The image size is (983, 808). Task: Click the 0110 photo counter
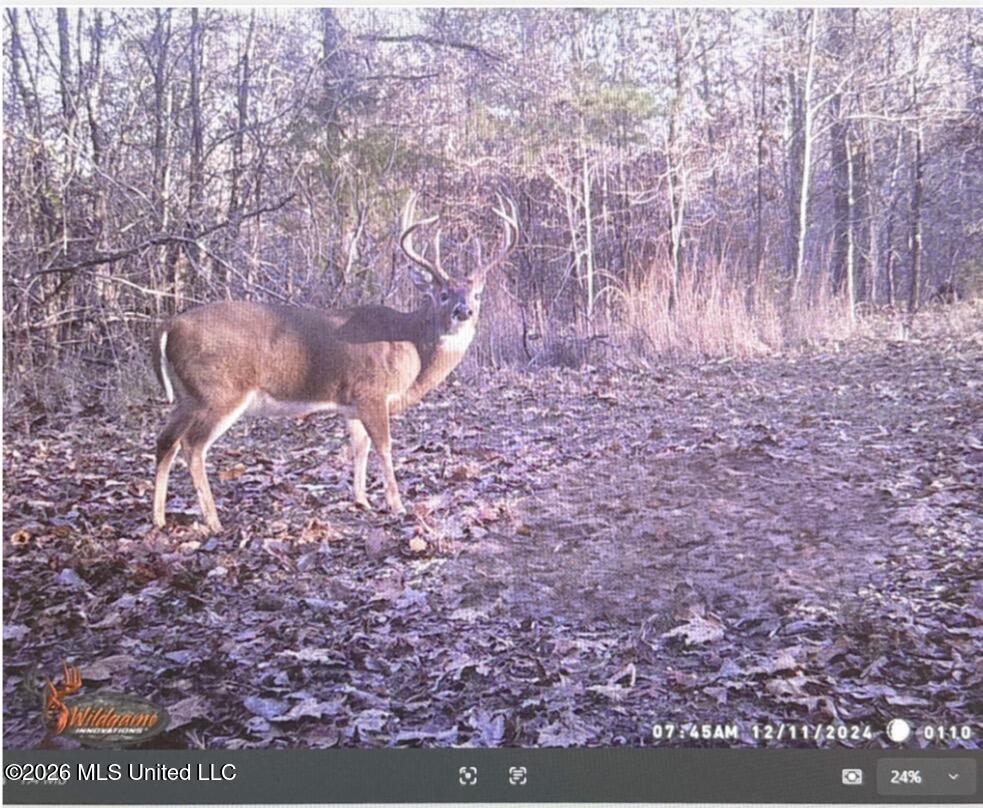point(947,732)
